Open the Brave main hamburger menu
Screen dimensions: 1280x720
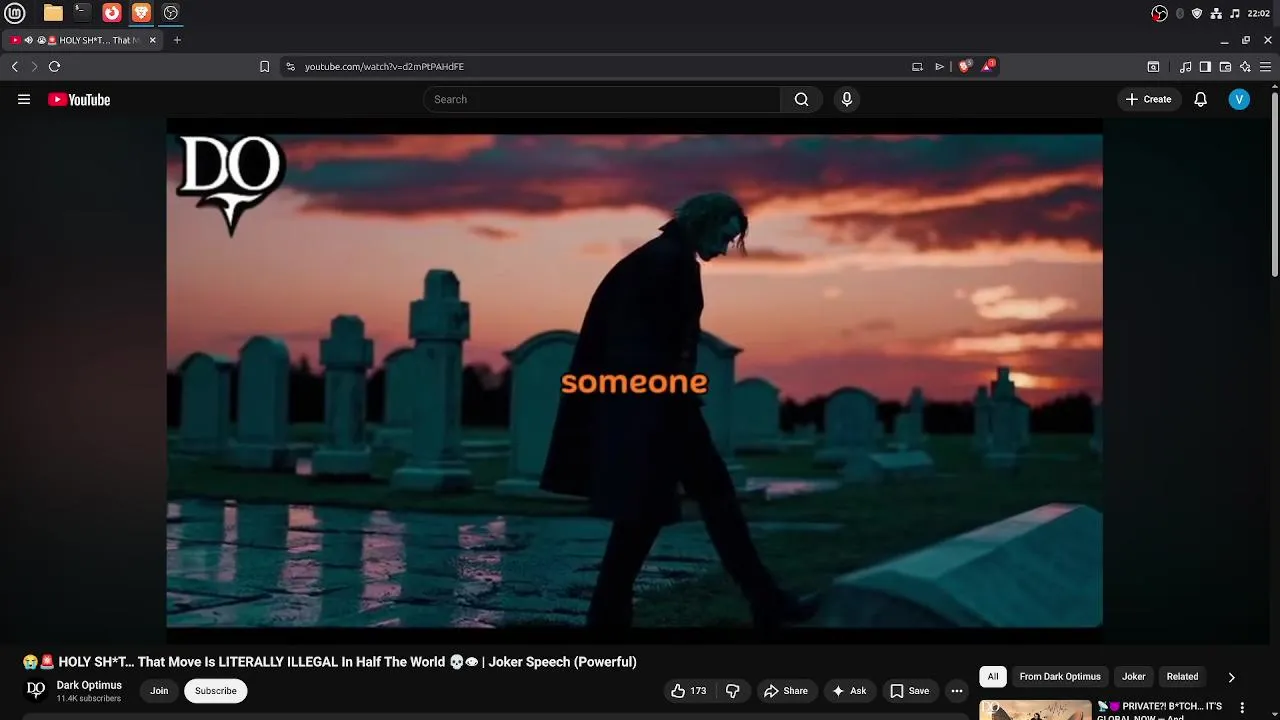coord(1266,66)
